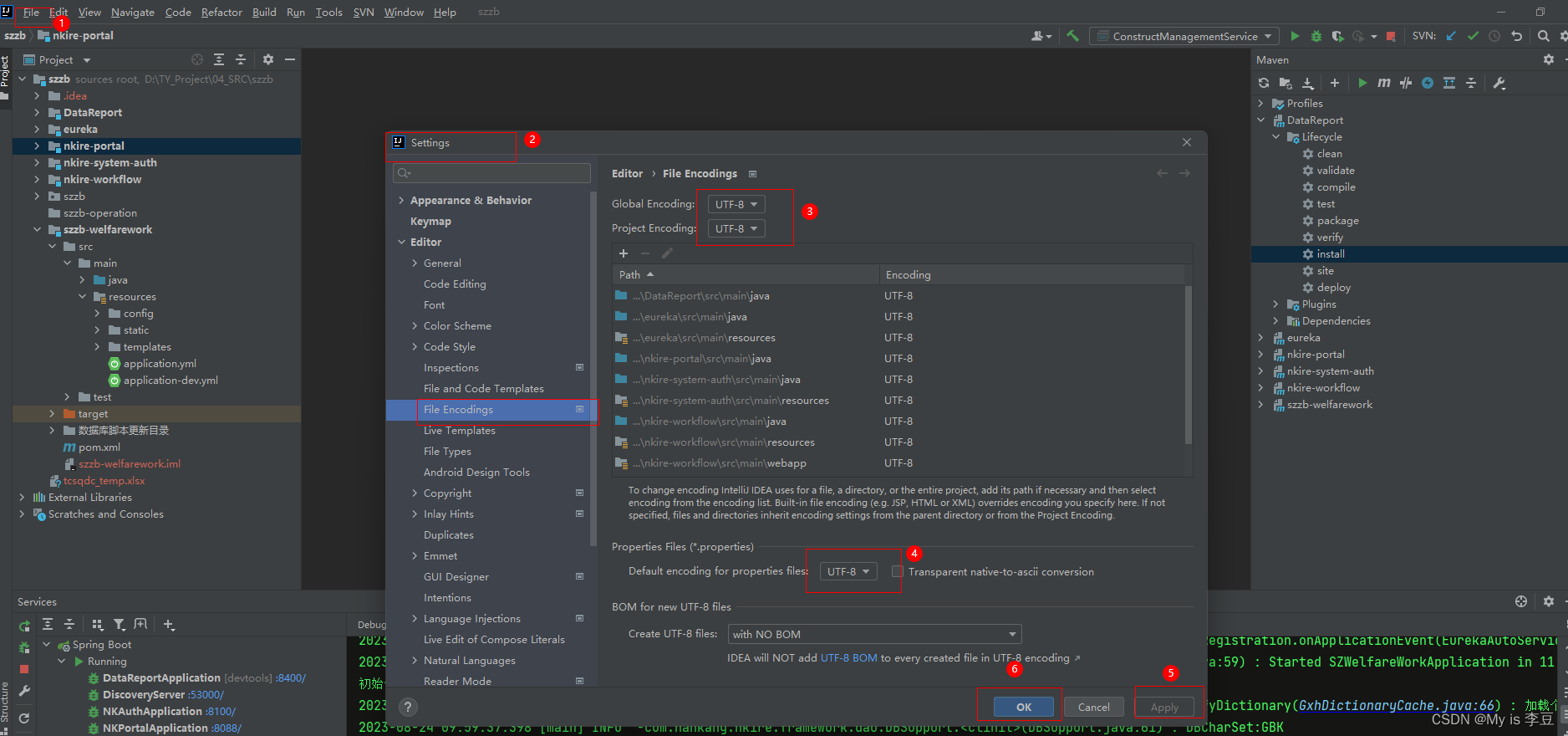Screen dimensions: 1568x736
Task: Open the File menu
Action: [31, 13]
